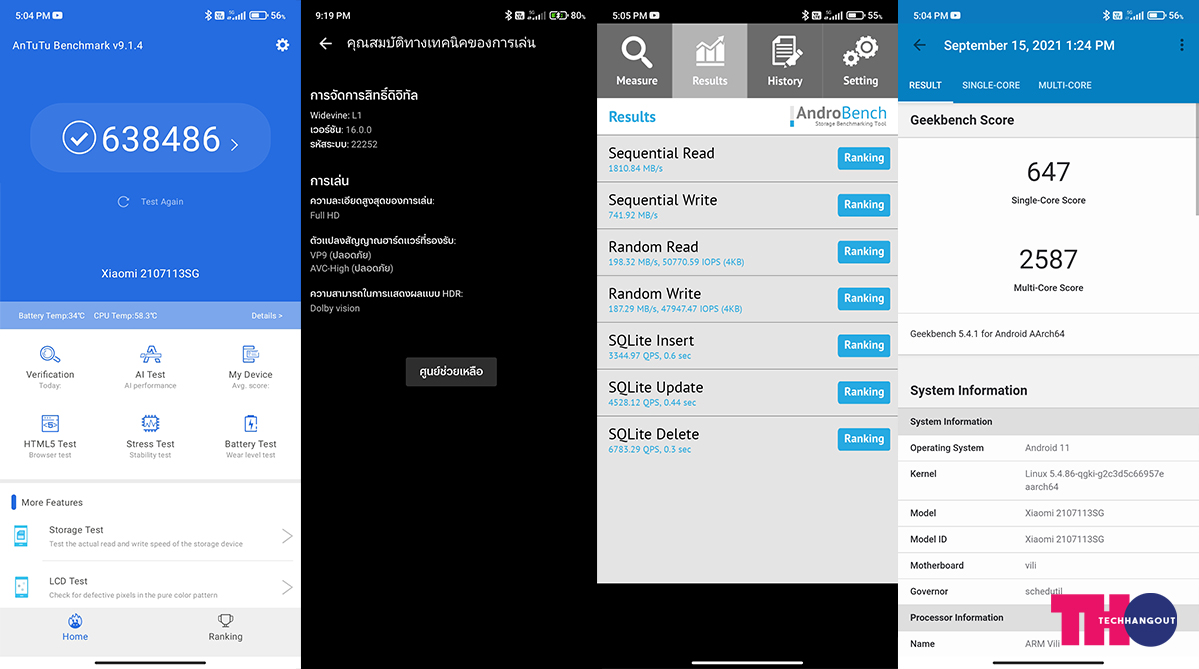This screenshot has height=669, width=1199.
Task: Launch Stress Test icon
Action: (151, 423)
